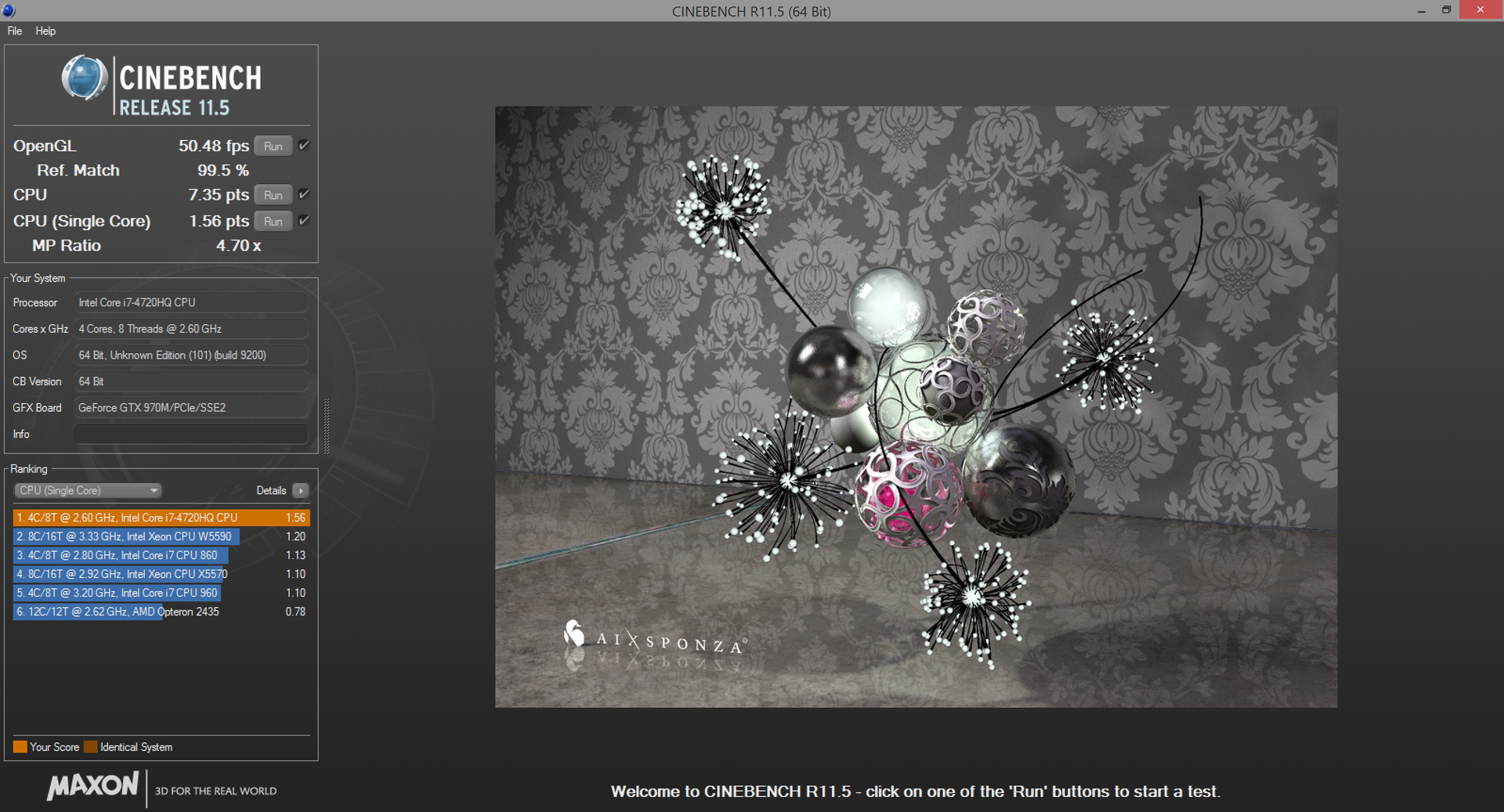Select ranking row 1 Intel Core i7-4720HQ
The height and width of the screenshot is (812, 1504).
pos(161,518)
